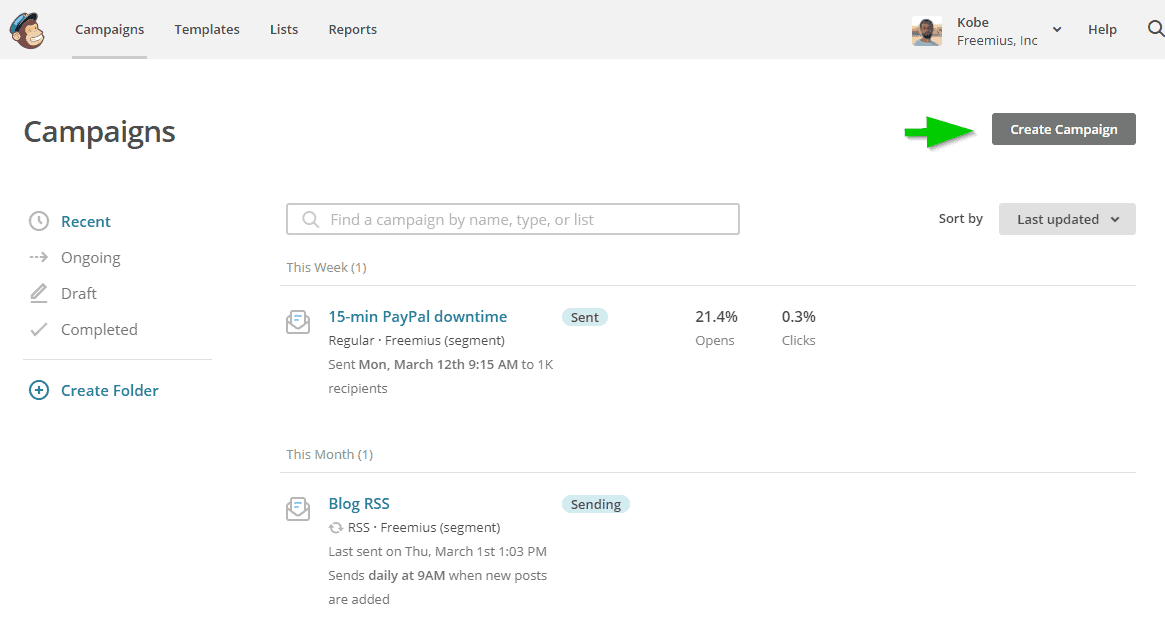Switch to the Templates tab
Viewport: 1165px width, 632px height.
206,29
